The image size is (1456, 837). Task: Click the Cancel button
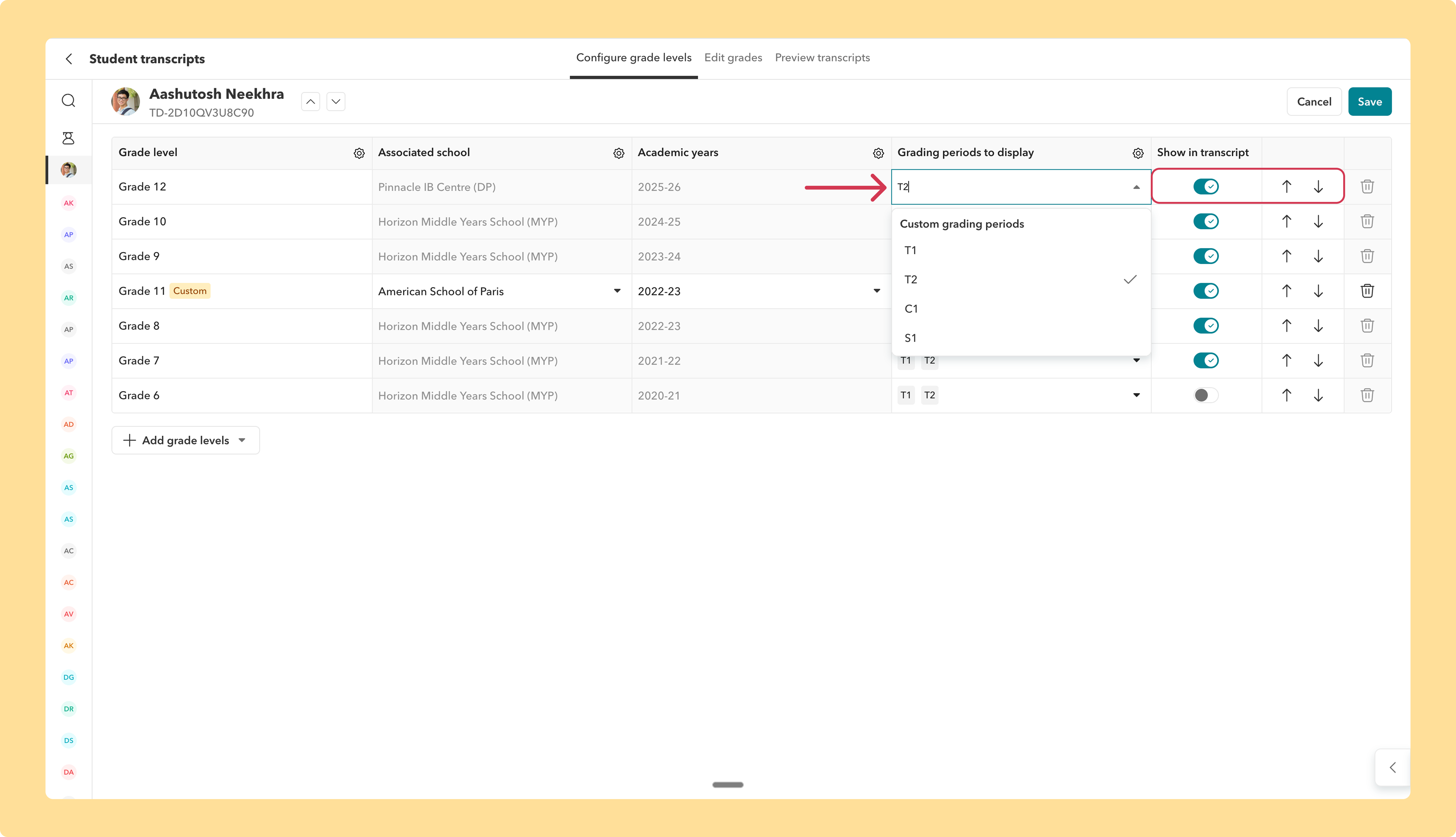pos(1314,102)
